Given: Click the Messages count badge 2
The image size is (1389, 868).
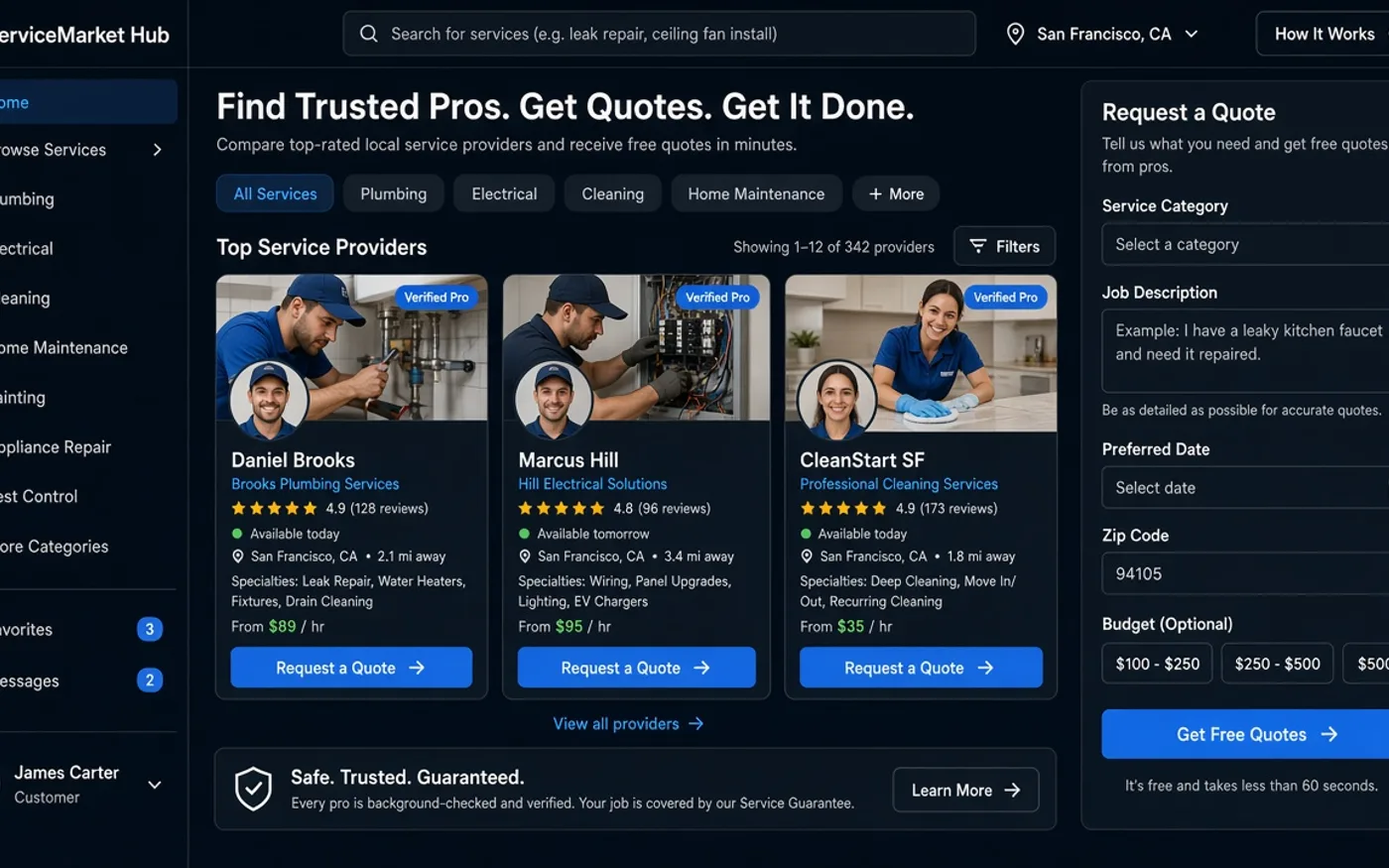Looking at the screenshot, I should 150,681.
